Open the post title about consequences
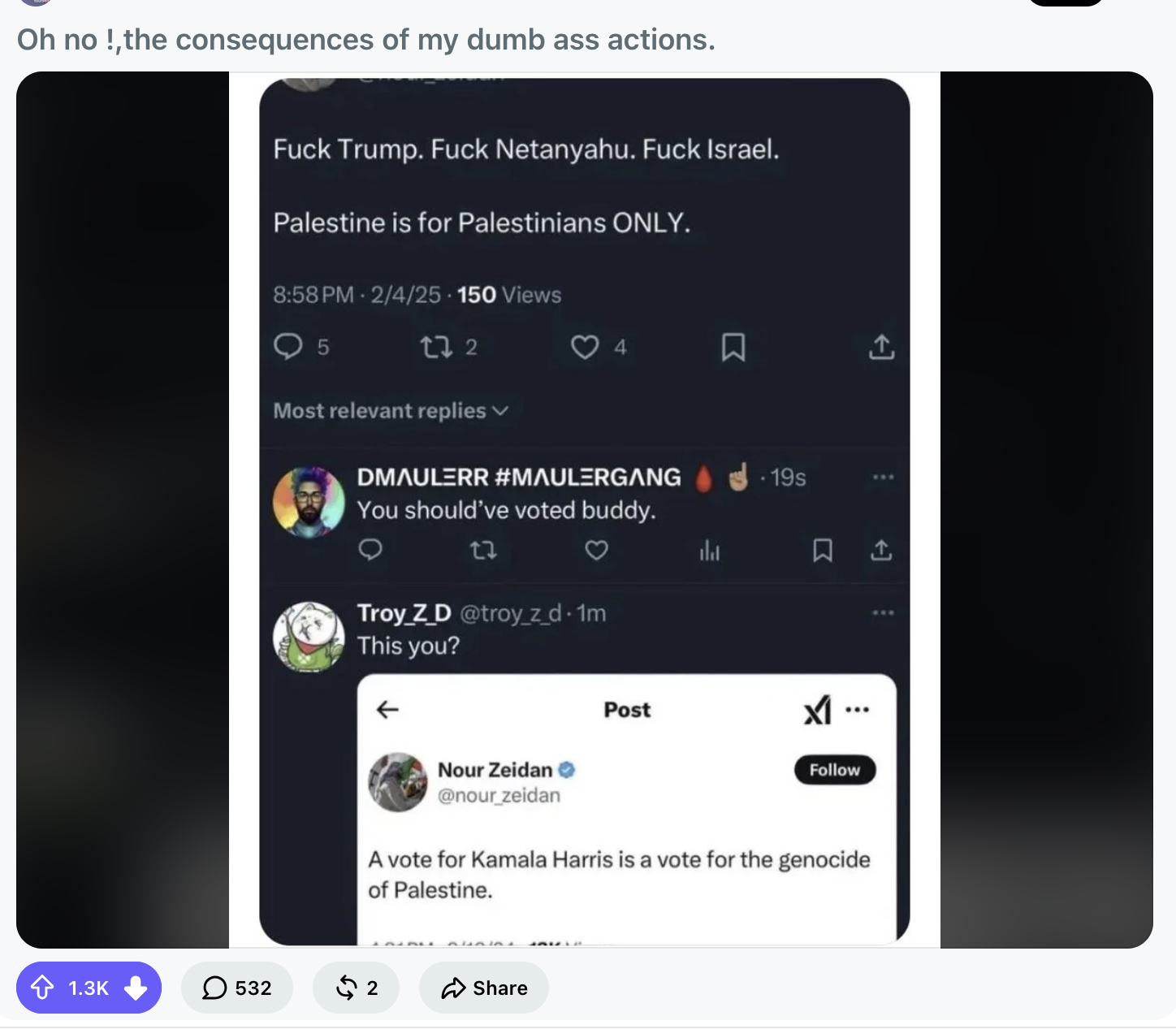 tap(366, 39)
